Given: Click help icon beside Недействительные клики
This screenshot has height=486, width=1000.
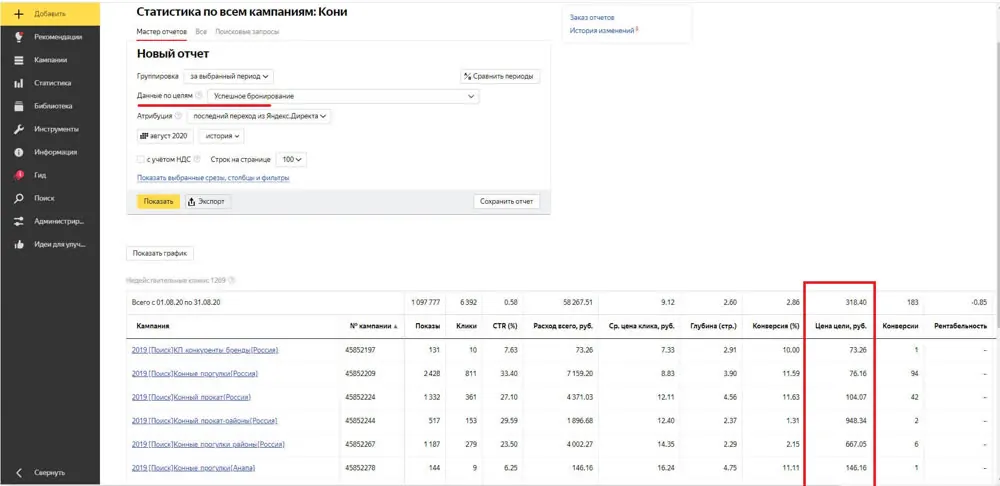Looking at the screenshot, I should pos(232,280).
